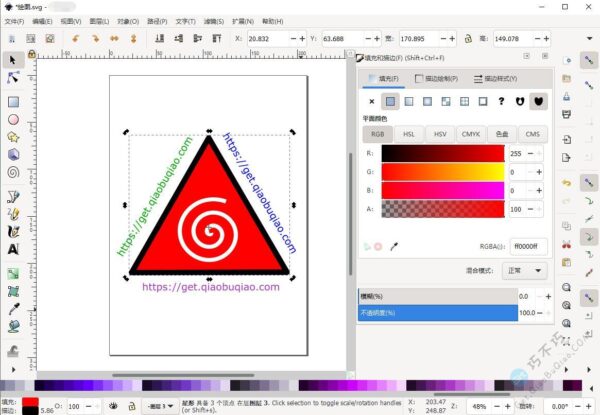The image size is (600, 415).
Task: Toggle width-height ratio lock
Action: 465,39
